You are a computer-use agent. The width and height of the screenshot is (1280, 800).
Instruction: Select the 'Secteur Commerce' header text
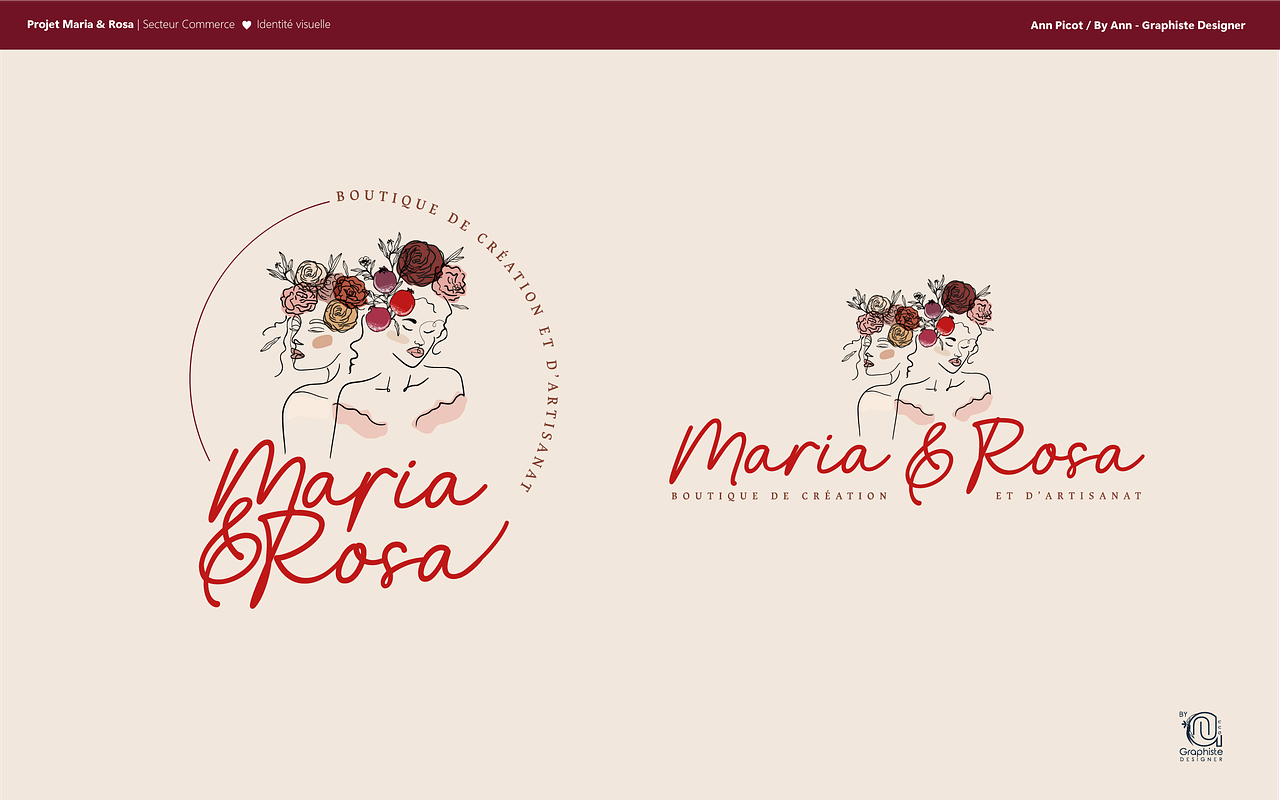pos(189,24)
